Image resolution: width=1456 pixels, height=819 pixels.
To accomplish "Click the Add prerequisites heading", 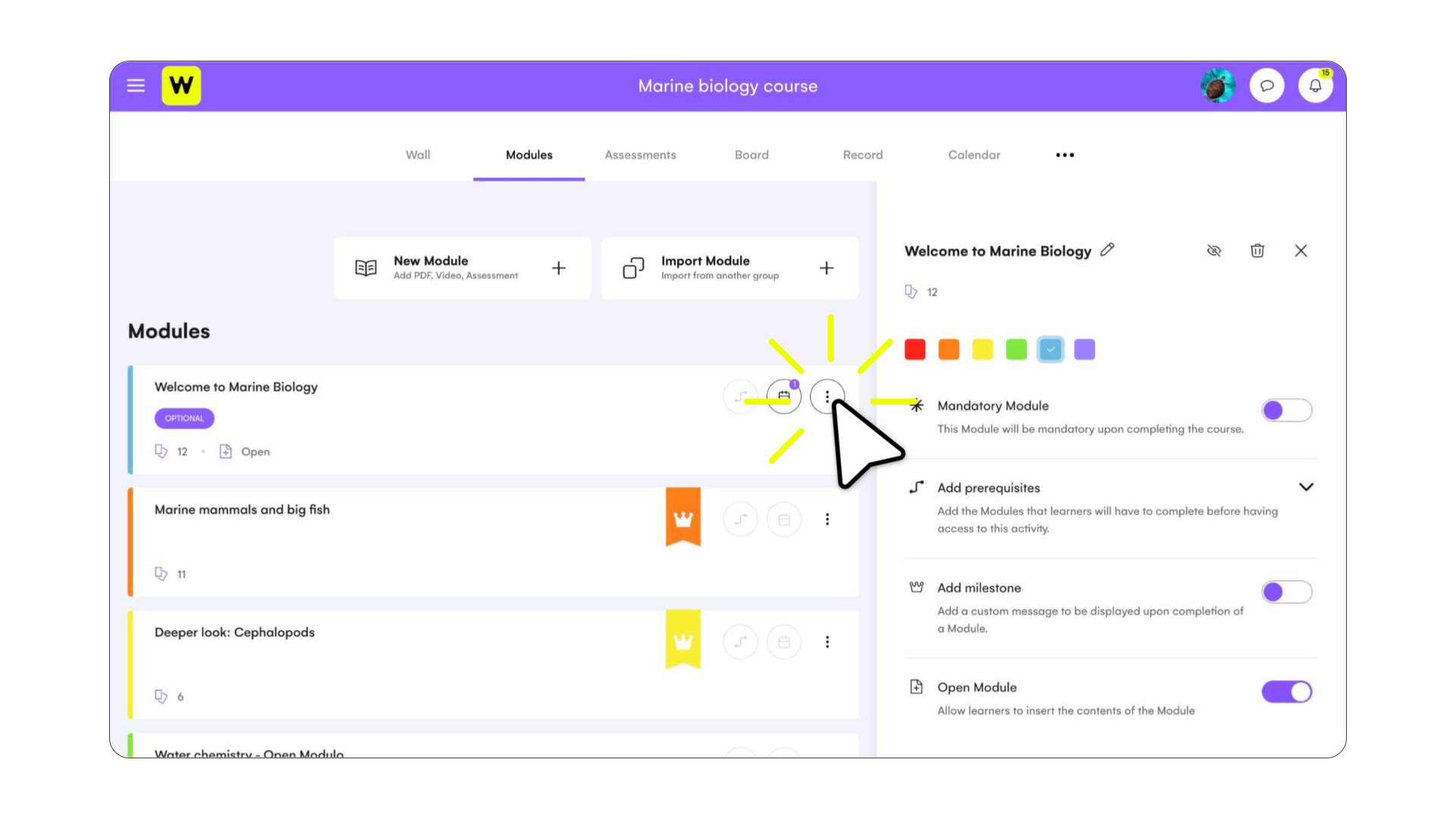I will pyautogui.click(x=988, y=488).
